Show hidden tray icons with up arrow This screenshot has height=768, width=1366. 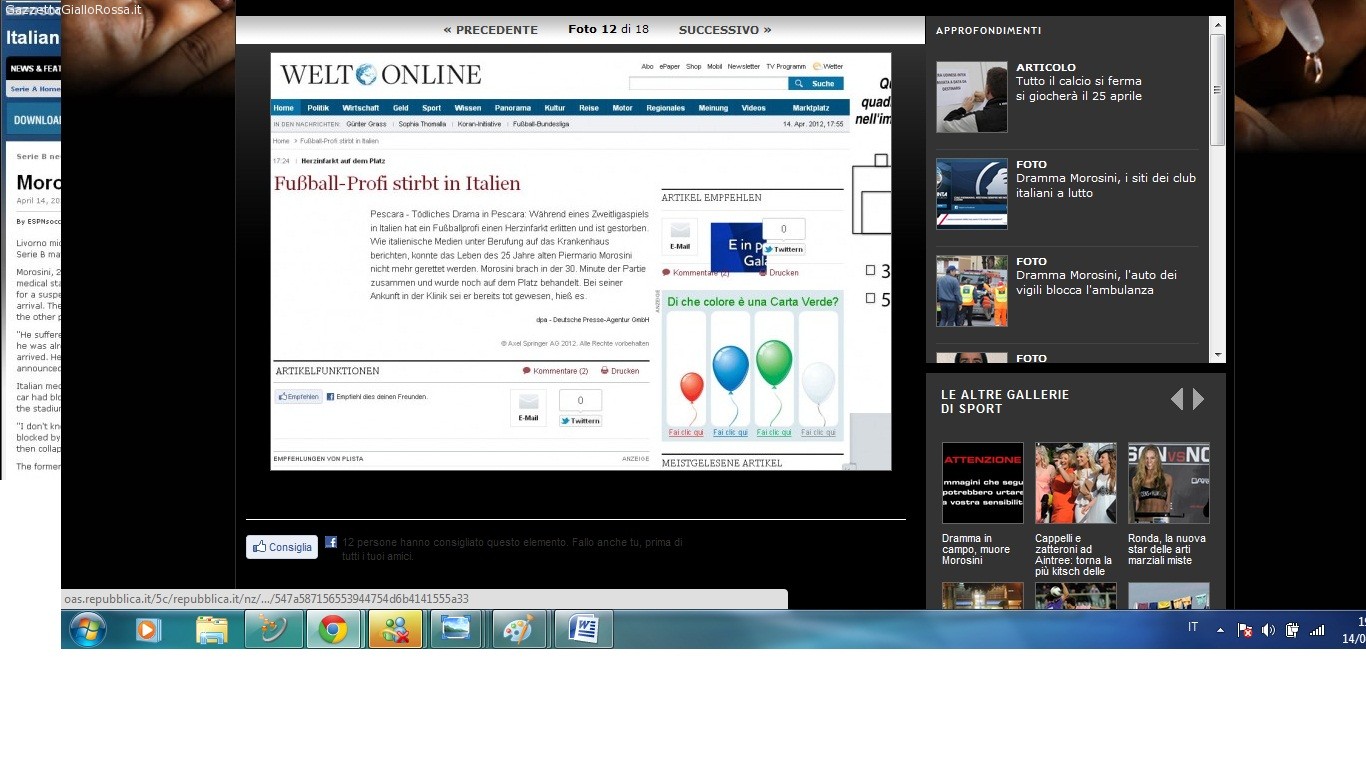pyautogui.click(x=1220, y=630)
